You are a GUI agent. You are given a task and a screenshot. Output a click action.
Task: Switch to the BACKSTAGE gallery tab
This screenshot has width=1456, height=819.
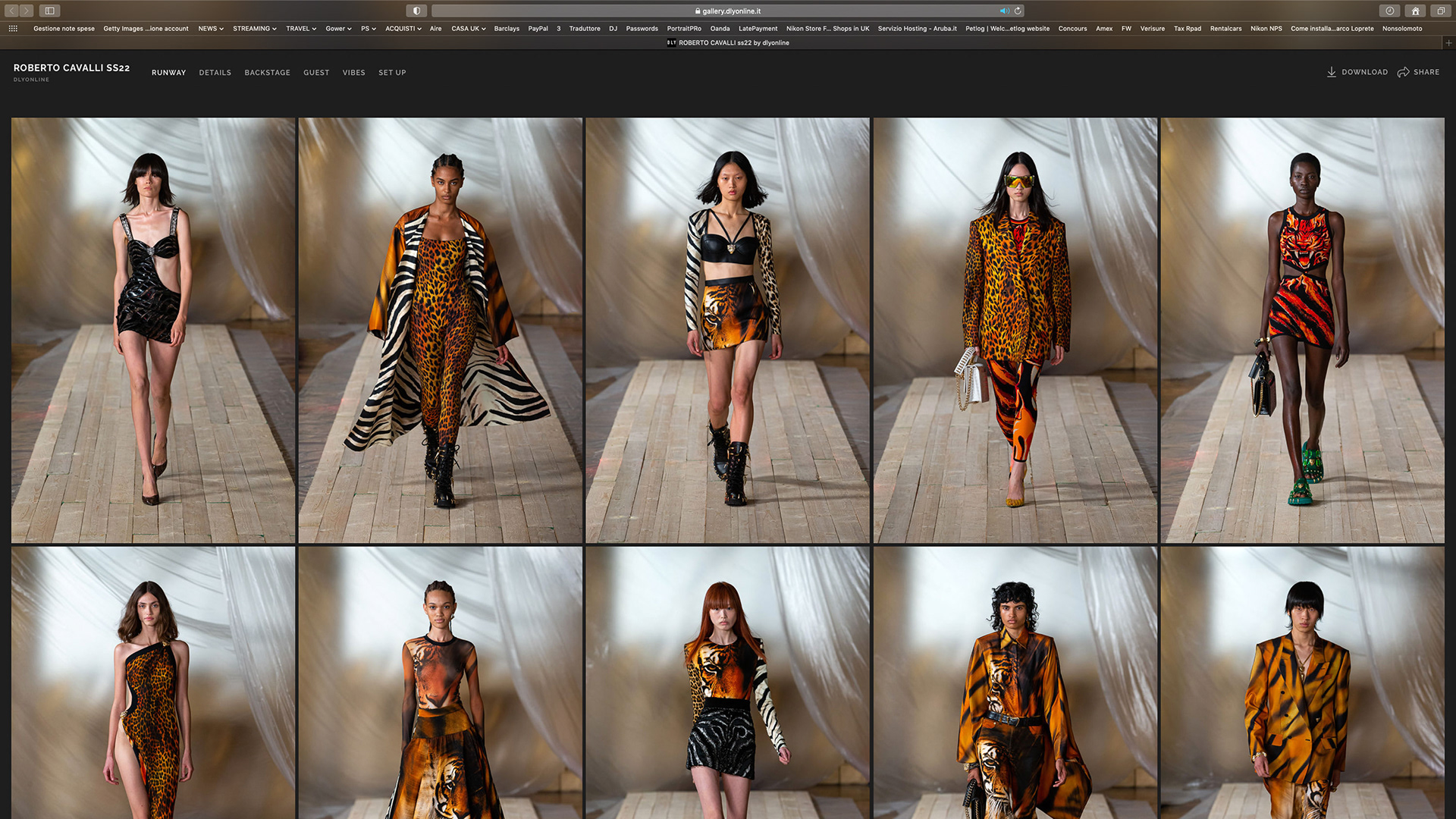[x=267, y=73]
